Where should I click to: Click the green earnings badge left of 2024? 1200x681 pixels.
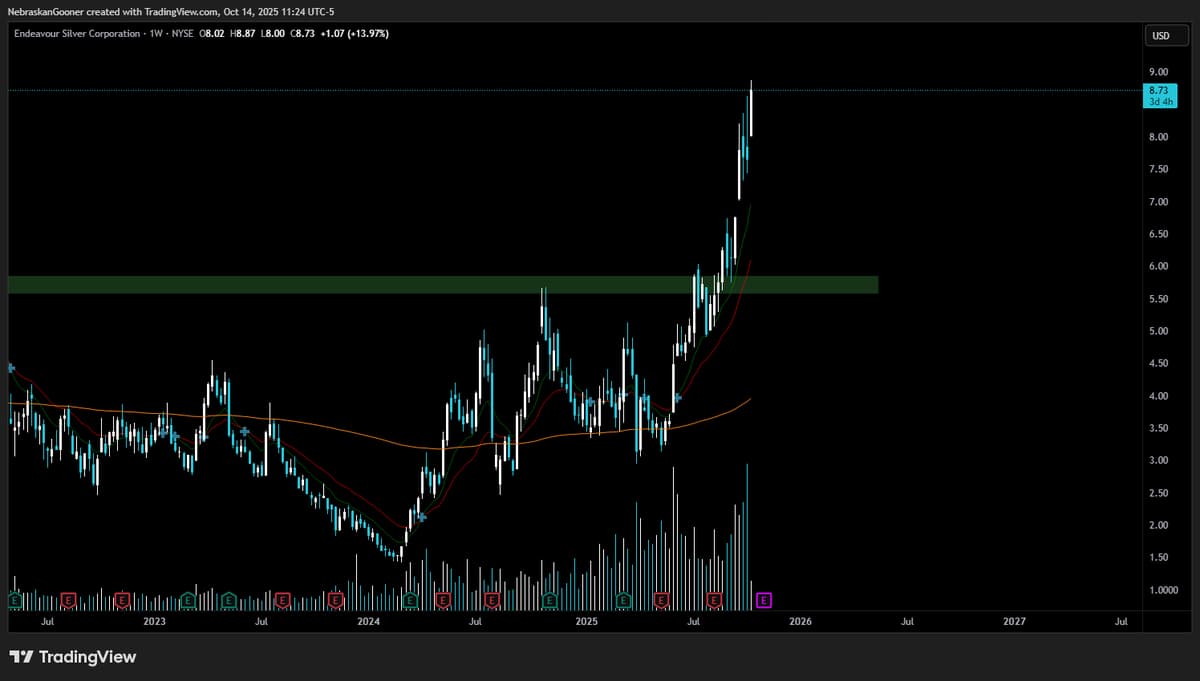[229, 600]
